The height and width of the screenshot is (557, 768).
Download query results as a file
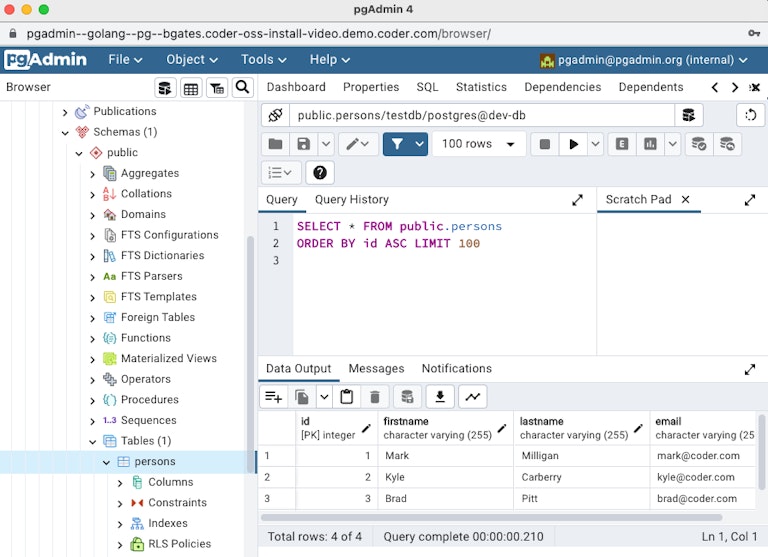click(x=439, y=397)
